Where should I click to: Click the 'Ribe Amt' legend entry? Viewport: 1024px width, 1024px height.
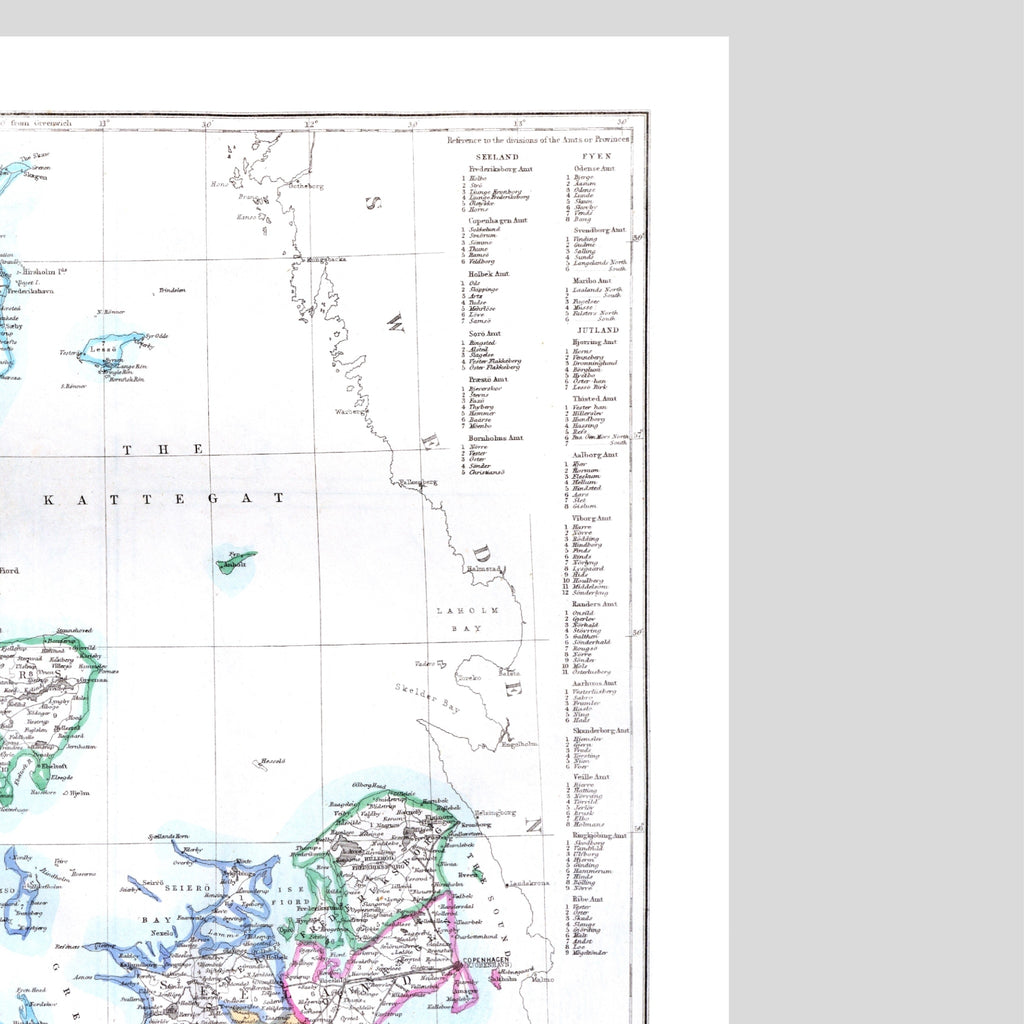588,899
